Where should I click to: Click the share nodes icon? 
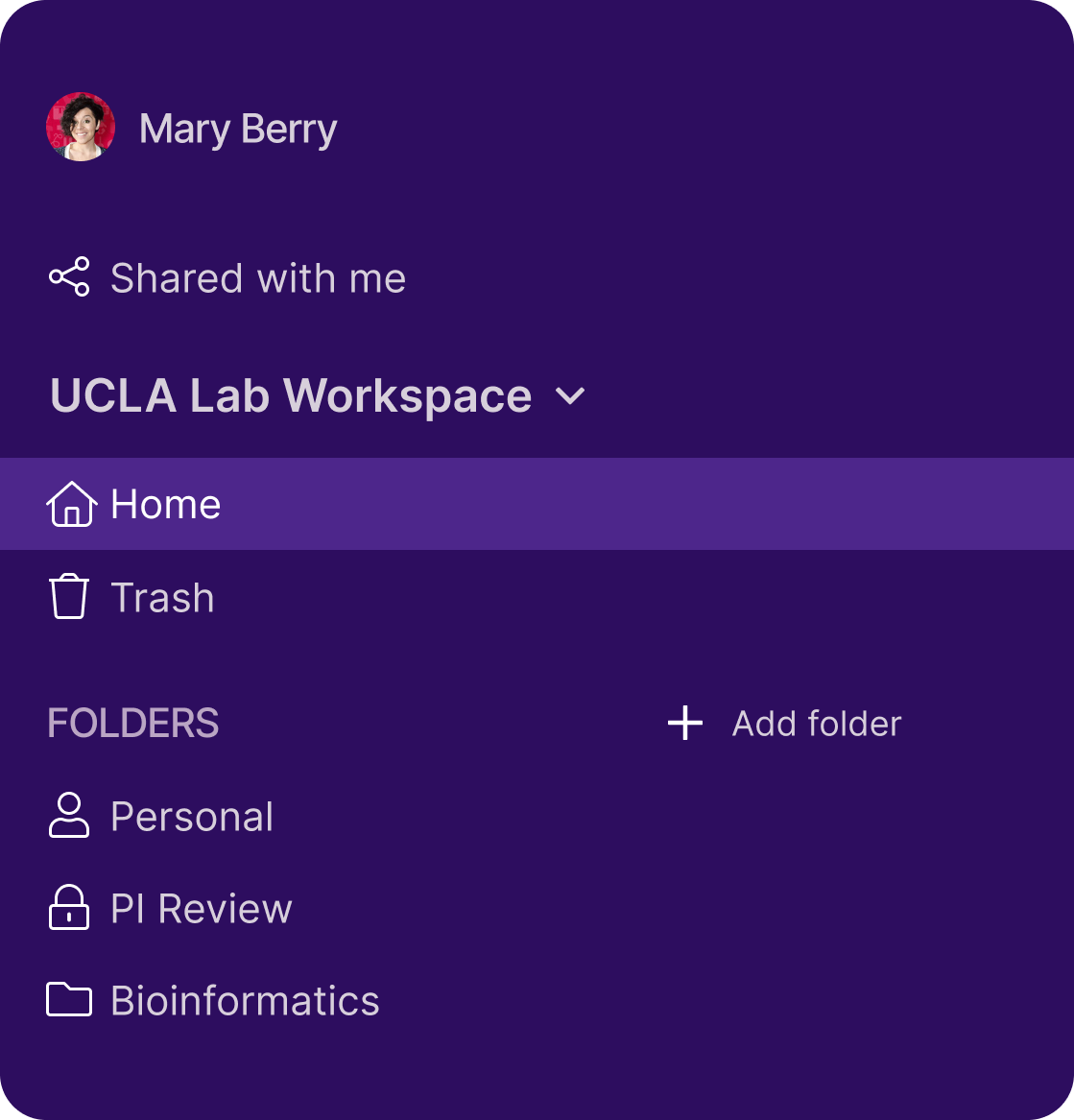tap(69, 277)
